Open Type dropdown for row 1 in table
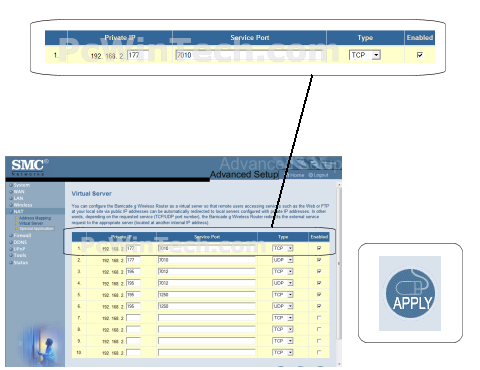This screenshot has height=370, width=480. tap(283, 248)
